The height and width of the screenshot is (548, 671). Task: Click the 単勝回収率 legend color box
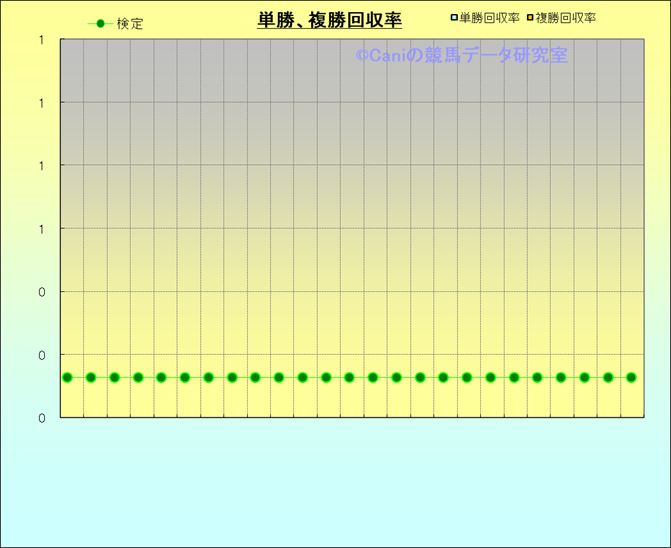(454, 18)
